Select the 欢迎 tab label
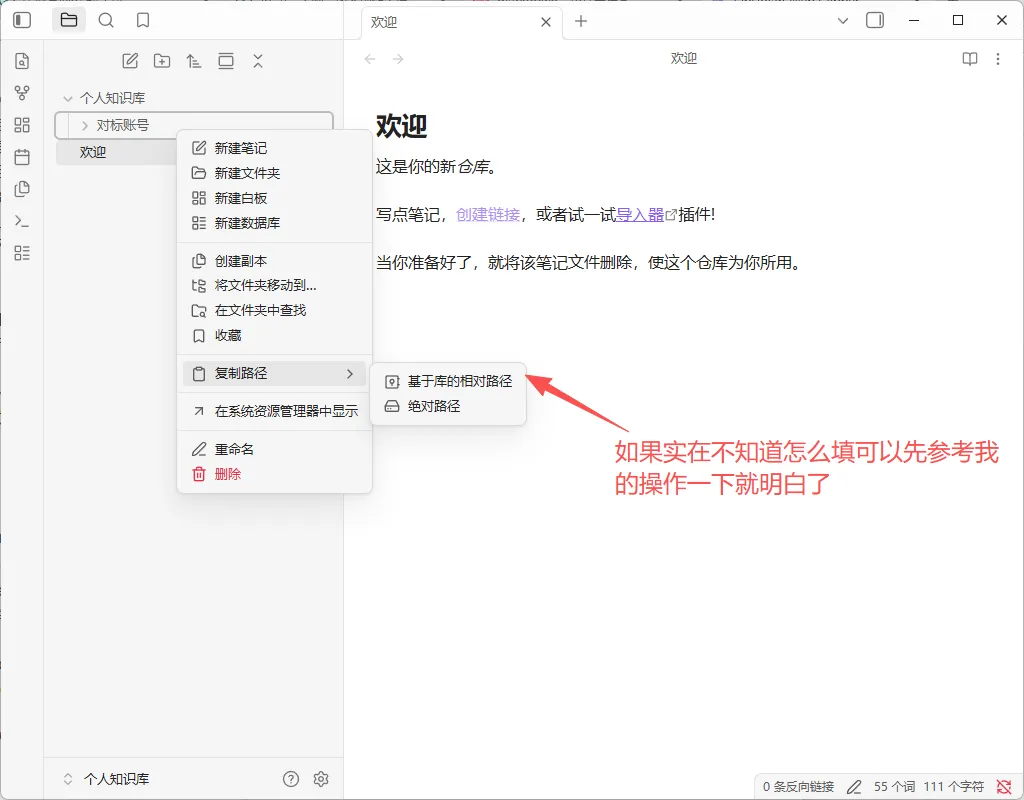The image size is (1024, 800). click(x=383, y=22)
